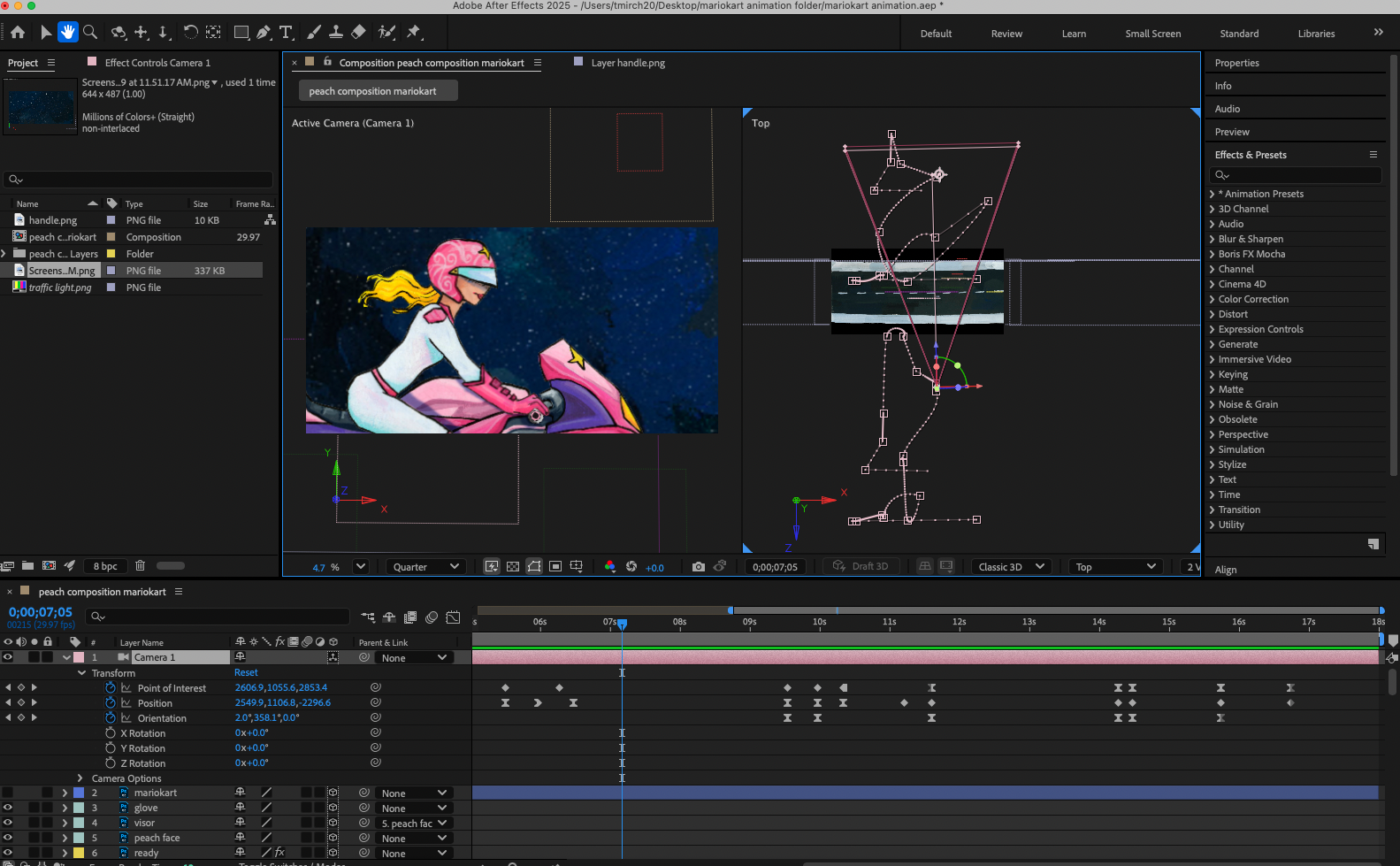The width and height of the screenshot is (1400, 866).
Task: Click the Home icon in the toolbar
Action: [x=18, y=33]
